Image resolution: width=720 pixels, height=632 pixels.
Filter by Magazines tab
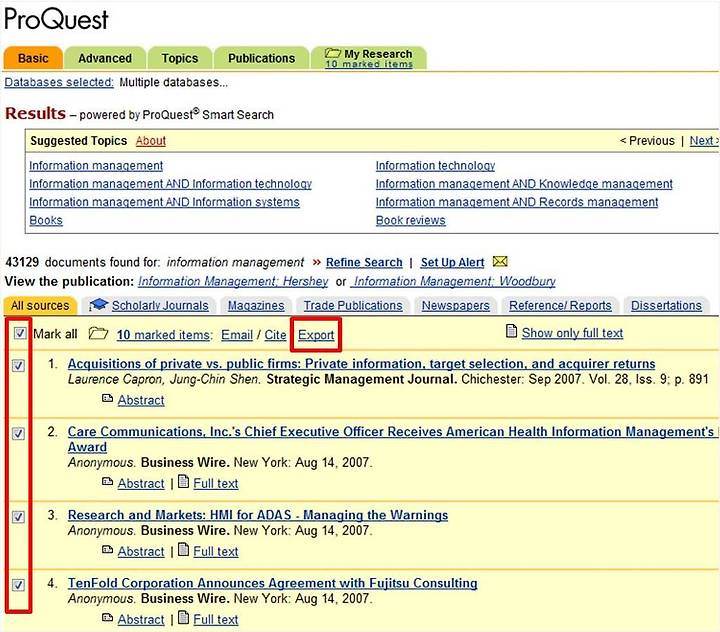256,306
